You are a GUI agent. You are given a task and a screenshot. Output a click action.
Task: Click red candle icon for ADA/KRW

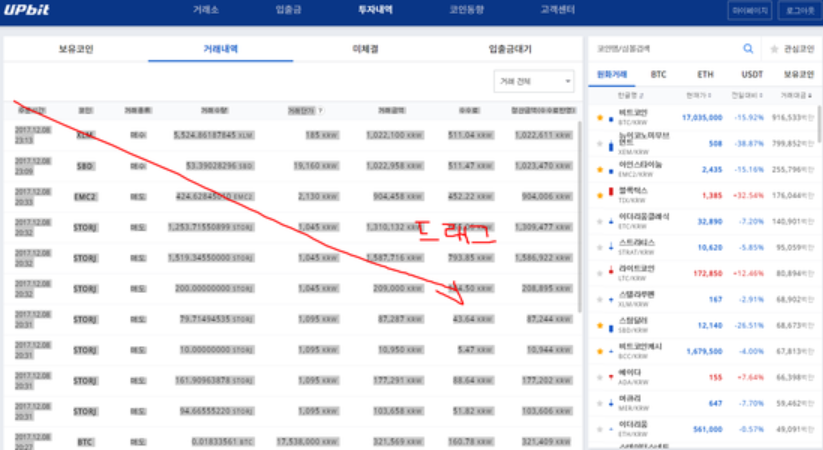610,376
